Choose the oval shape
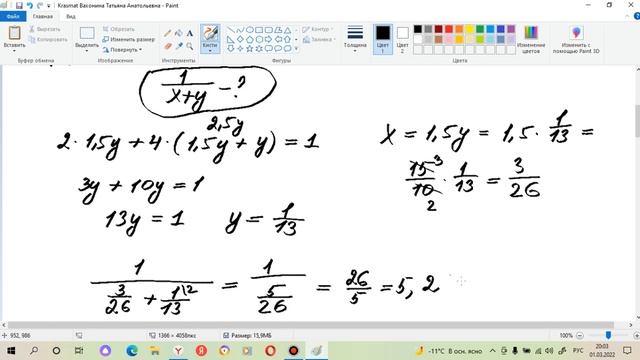 (x=249, y=30)
